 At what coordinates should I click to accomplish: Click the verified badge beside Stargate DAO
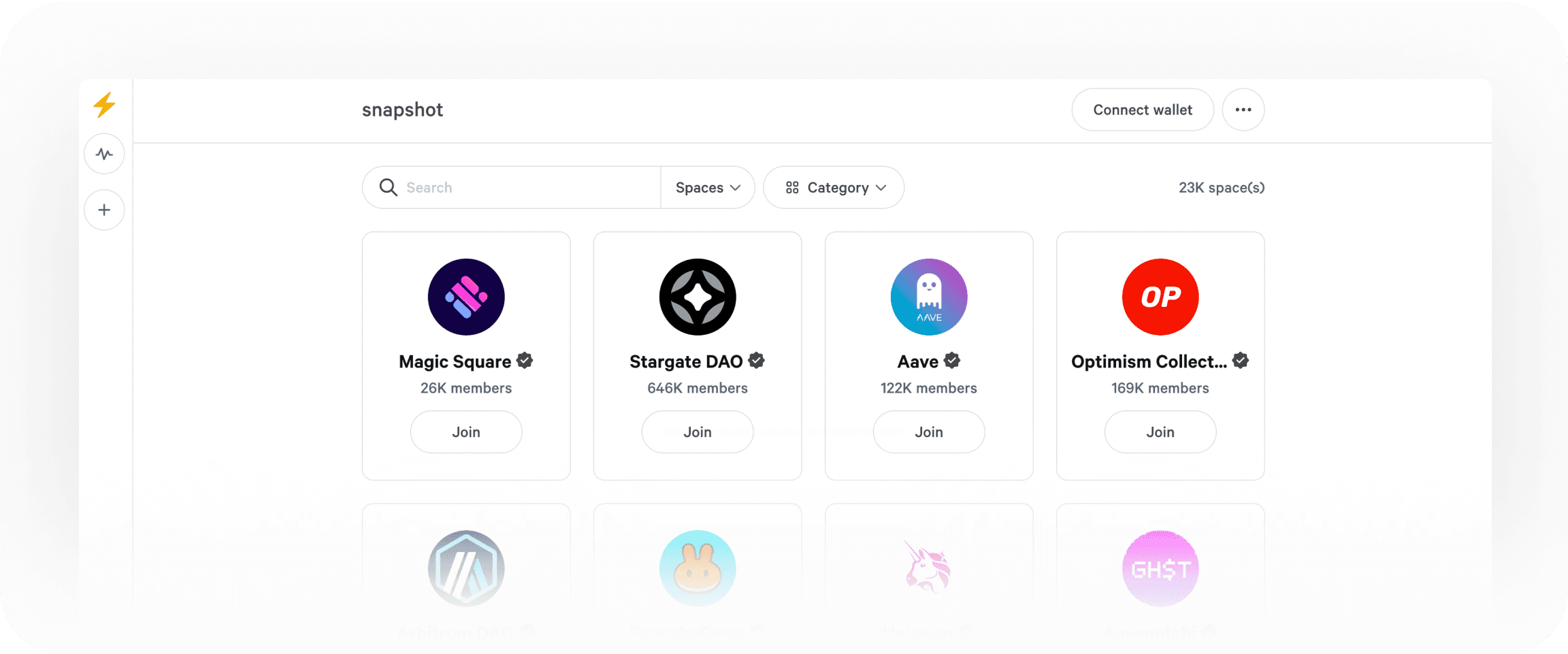758,361
